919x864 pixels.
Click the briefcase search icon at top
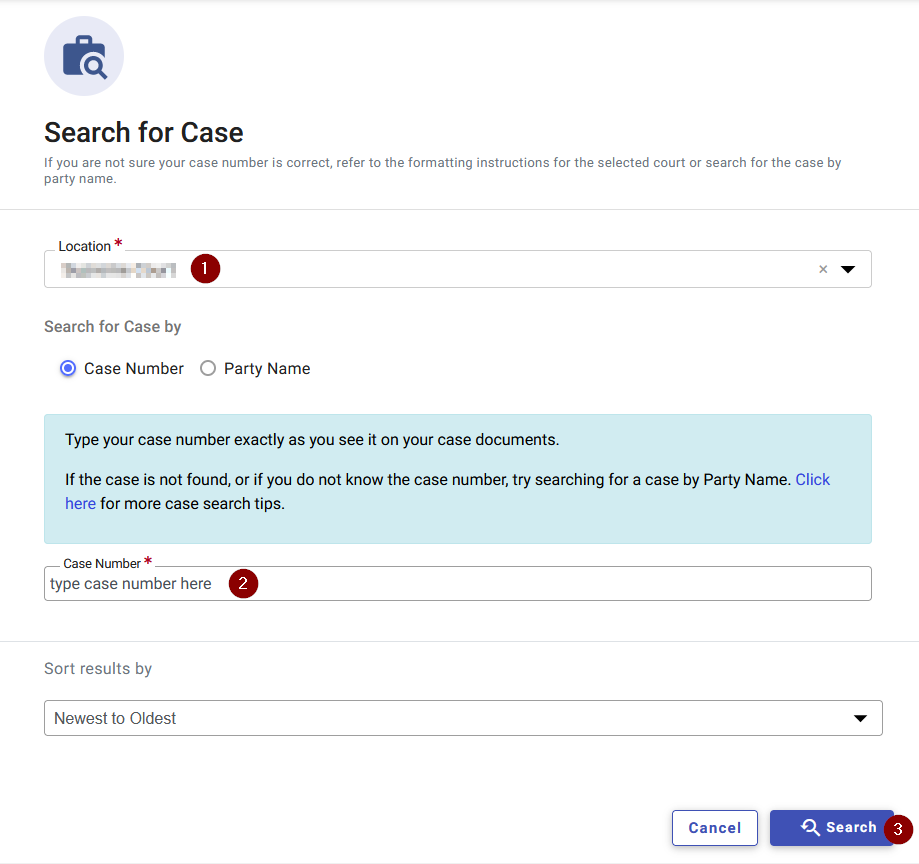(84, 56)
